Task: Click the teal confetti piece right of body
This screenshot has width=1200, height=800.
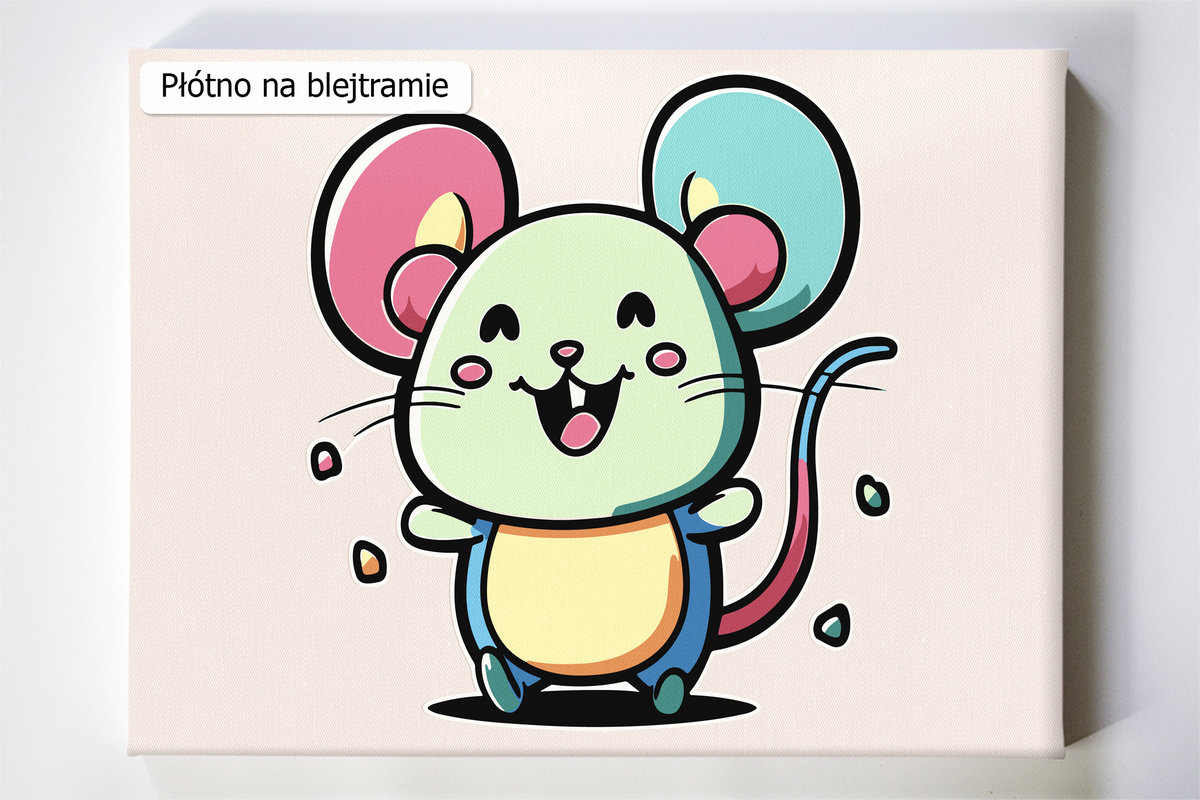Action: point(873,494)
